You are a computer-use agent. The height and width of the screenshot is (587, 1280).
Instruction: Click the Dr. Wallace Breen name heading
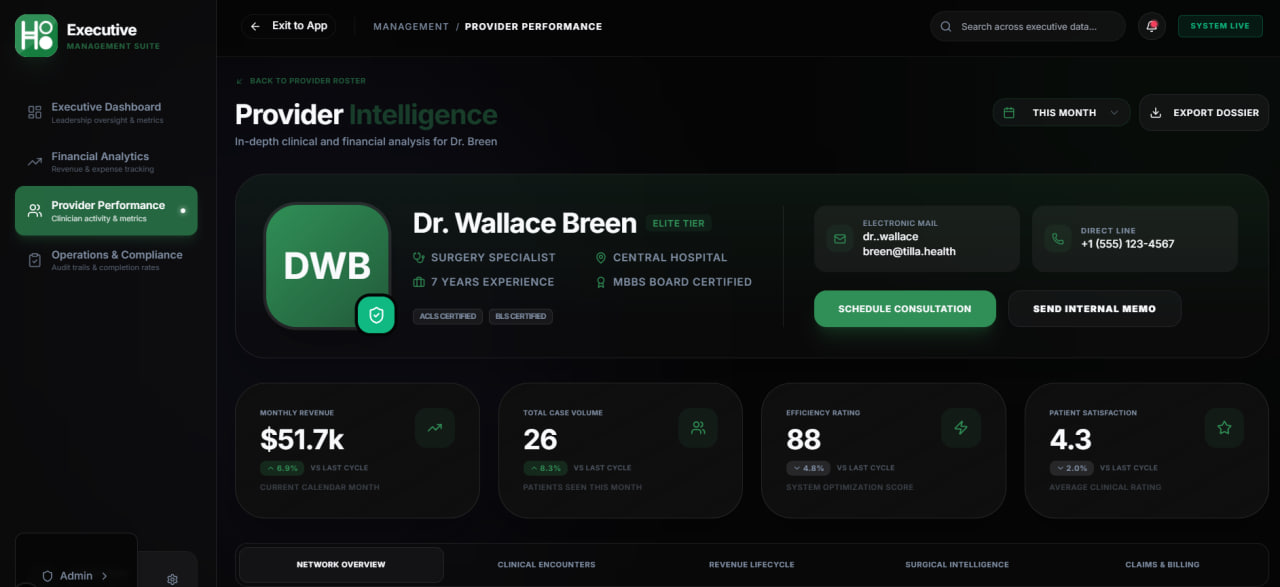[525, 223]
